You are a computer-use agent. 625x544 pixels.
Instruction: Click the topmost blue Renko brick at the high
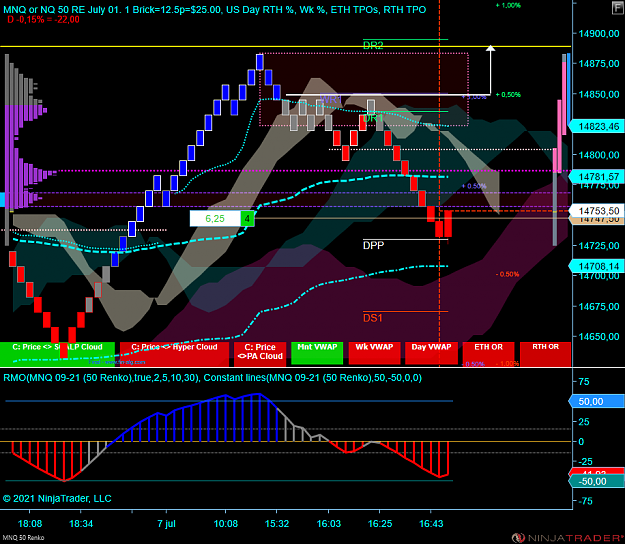click(x=259, y=62)
